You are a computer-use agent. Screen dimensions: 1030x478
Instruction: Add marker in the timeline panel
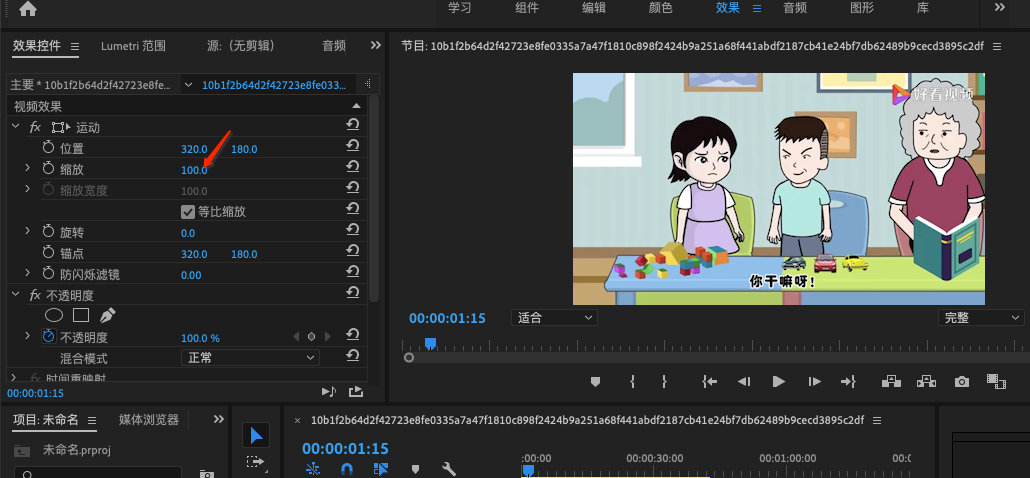(415, 469)
